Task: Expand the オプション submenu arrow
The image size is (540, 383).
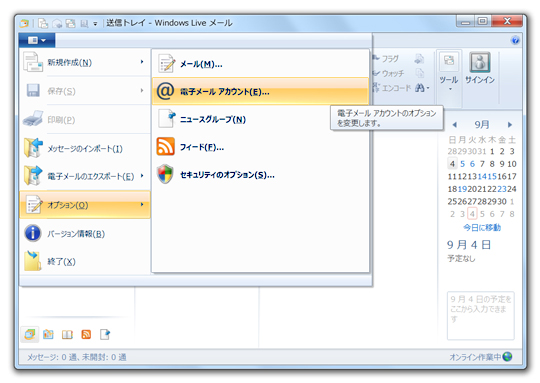Action: pos(142,204)
